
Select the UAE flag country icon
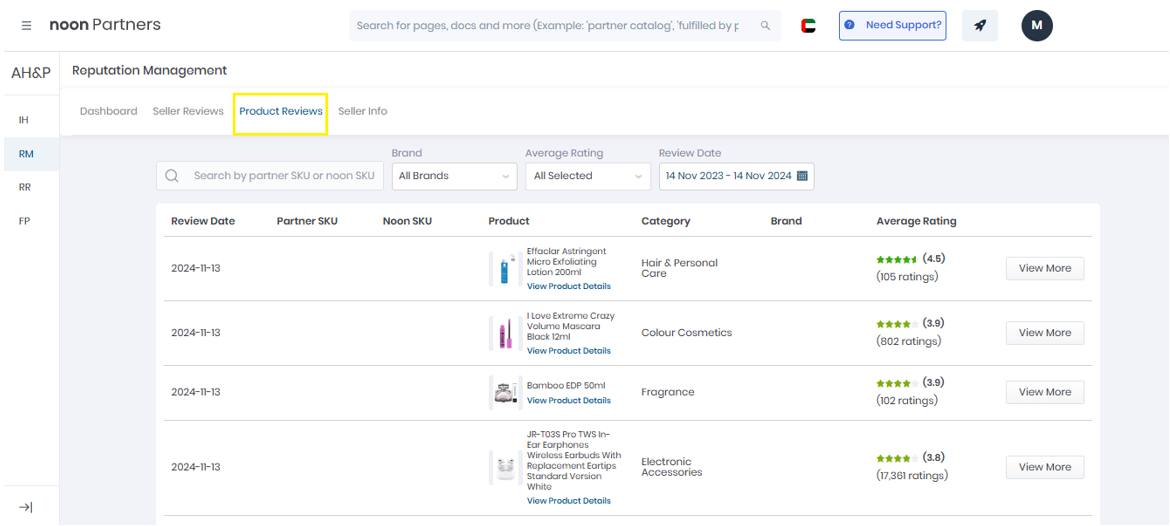pos(808,25)
